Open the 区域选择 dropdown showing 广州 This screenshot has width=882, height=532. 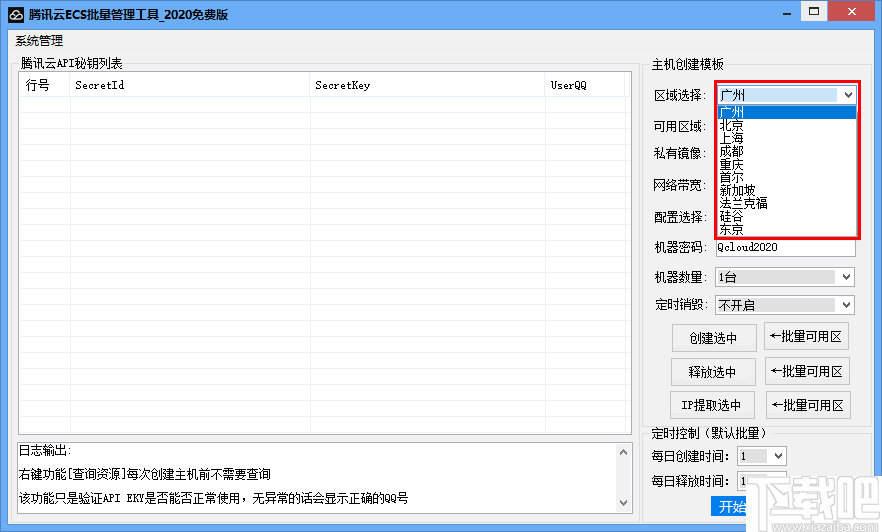coord(787,95)
